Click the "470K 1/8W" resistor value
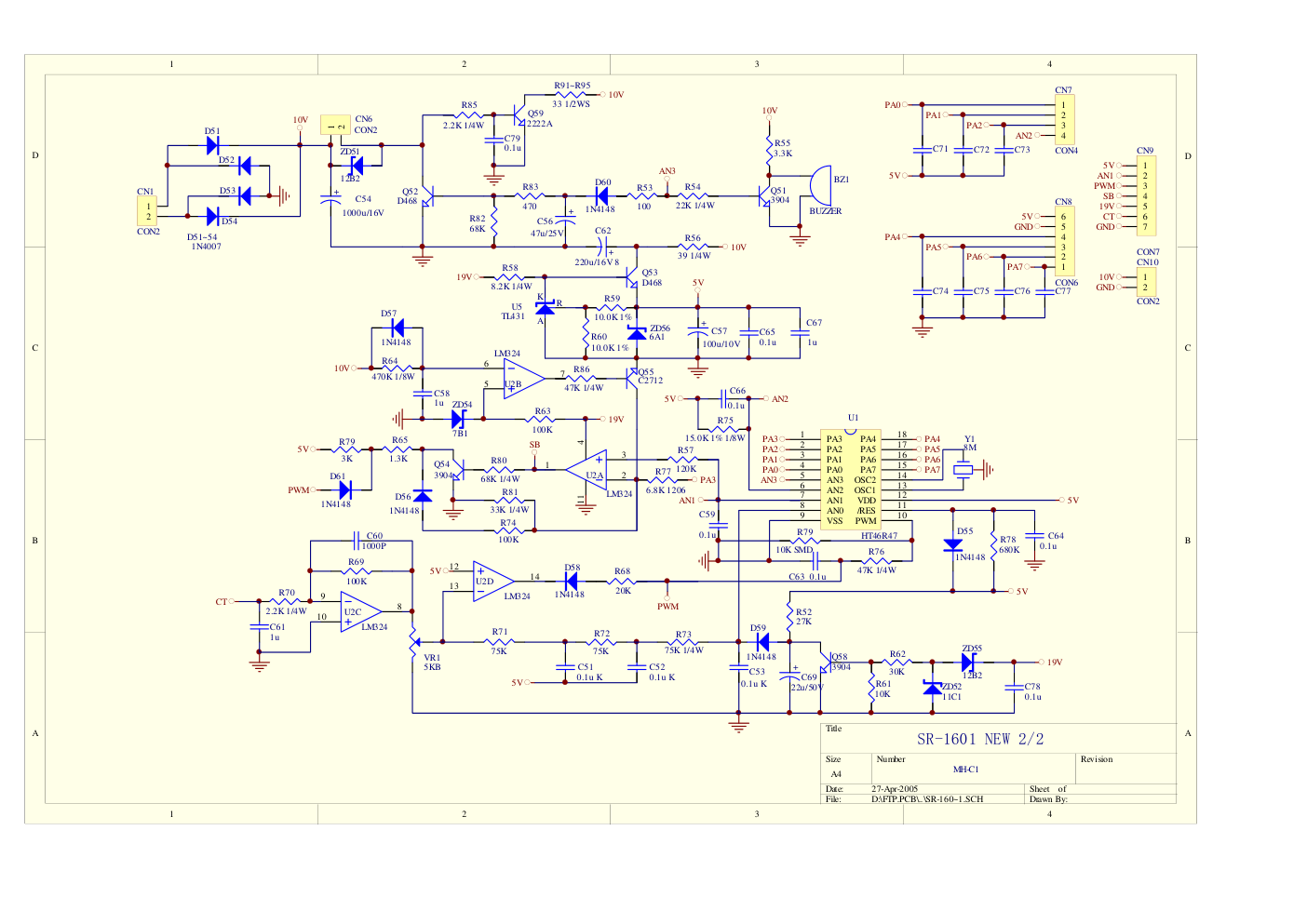The image size is (1307, 924). (394, 377)
